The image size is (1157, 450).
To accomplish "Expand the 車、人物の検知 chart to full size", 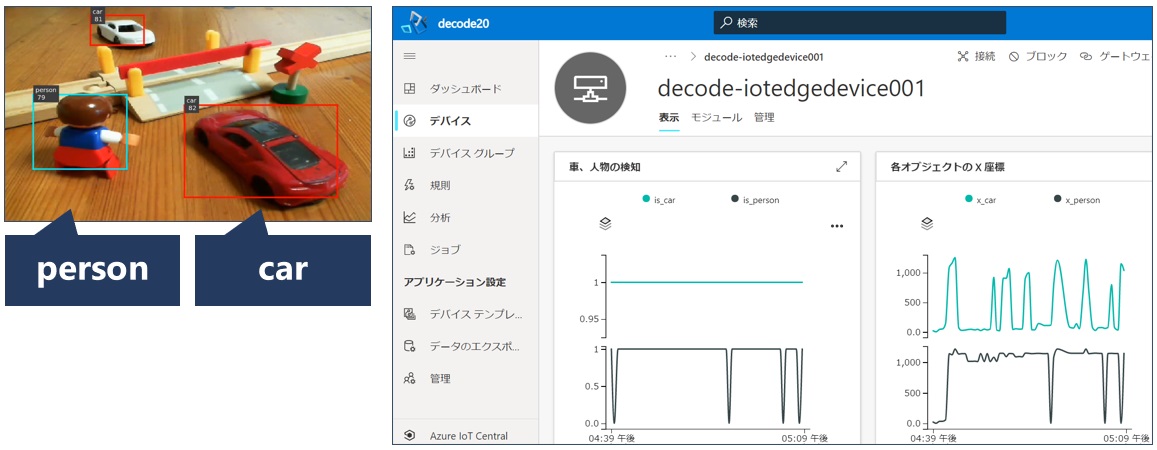I will tap(841, 167).
